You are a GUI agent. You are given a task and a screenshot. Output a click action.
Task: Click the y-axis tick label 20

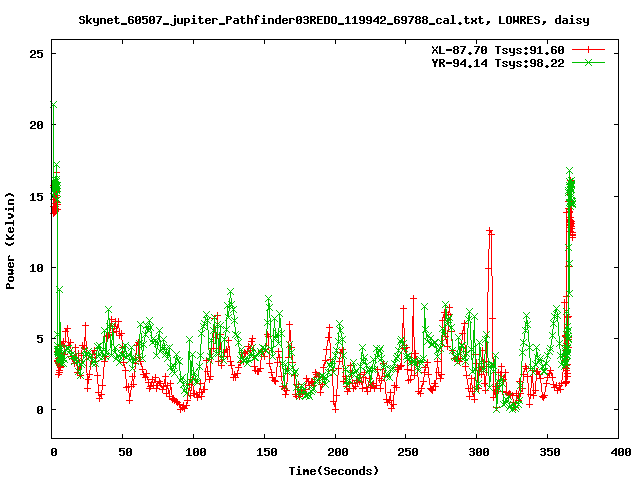click(36, 125)
